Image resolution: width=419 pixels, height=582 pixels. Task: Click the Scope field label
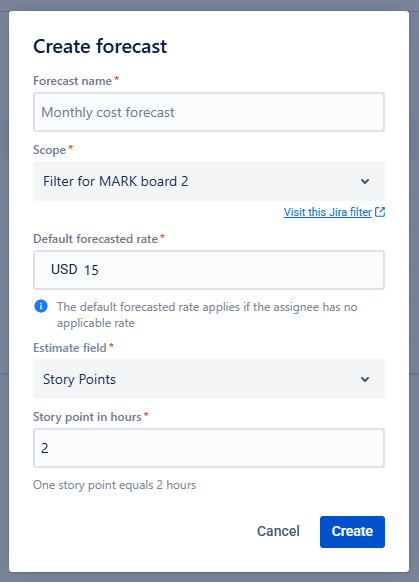(x=49, y=150)
